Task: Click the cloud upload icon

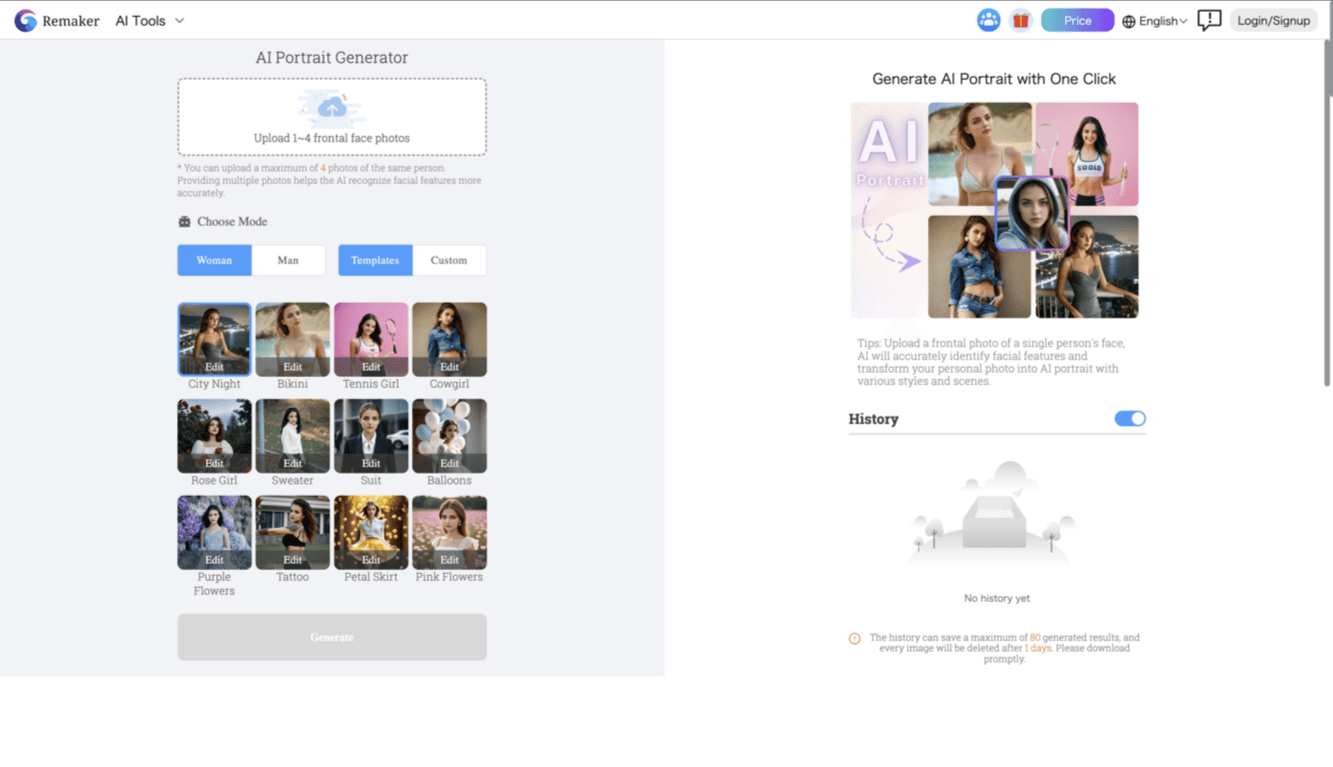Action: click(x=332, y=107)
